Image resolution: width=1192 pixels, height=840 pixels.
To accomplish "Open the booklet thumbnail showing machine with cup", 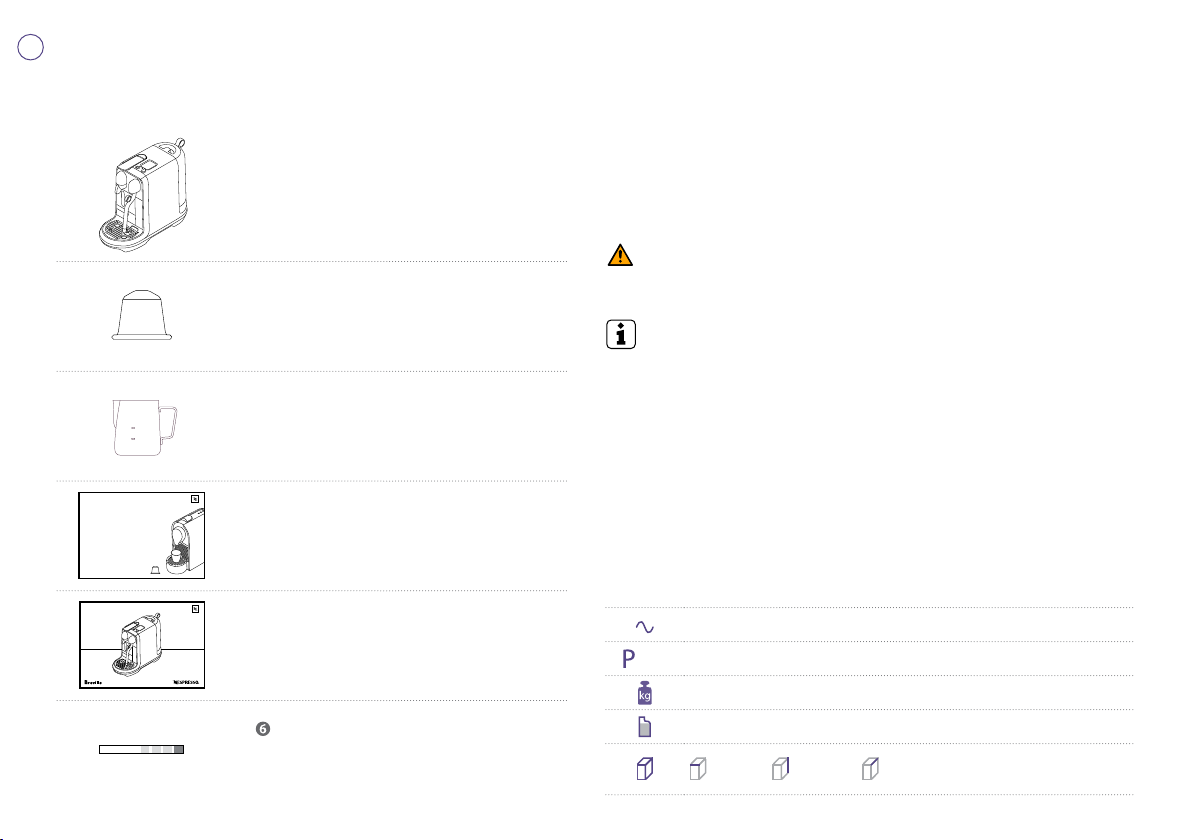I will (x=141, y=535).
